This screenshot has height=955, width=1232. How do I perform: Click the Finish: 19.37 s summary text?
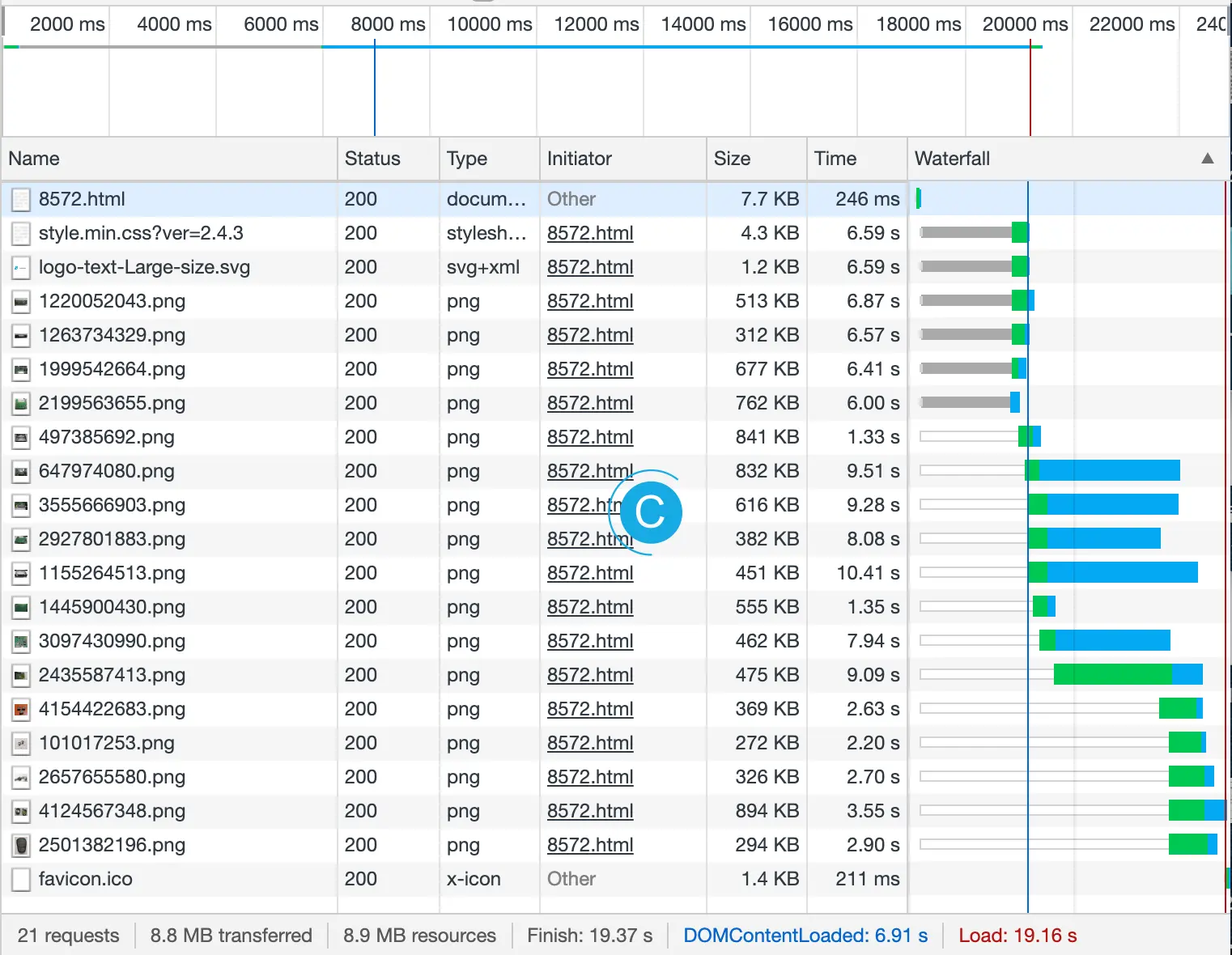(589, 936)
